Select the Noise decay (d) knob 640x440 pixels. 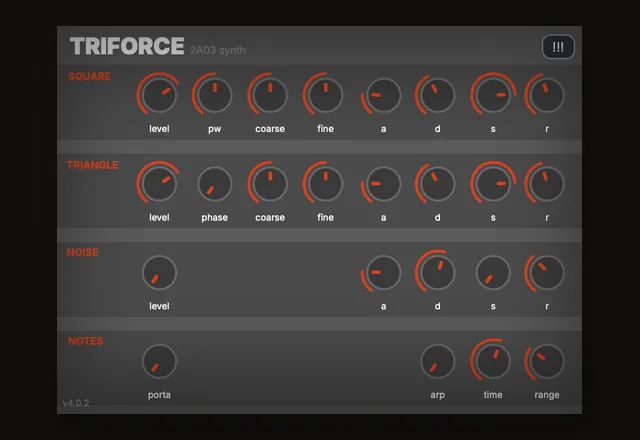(x=437, y=273)
